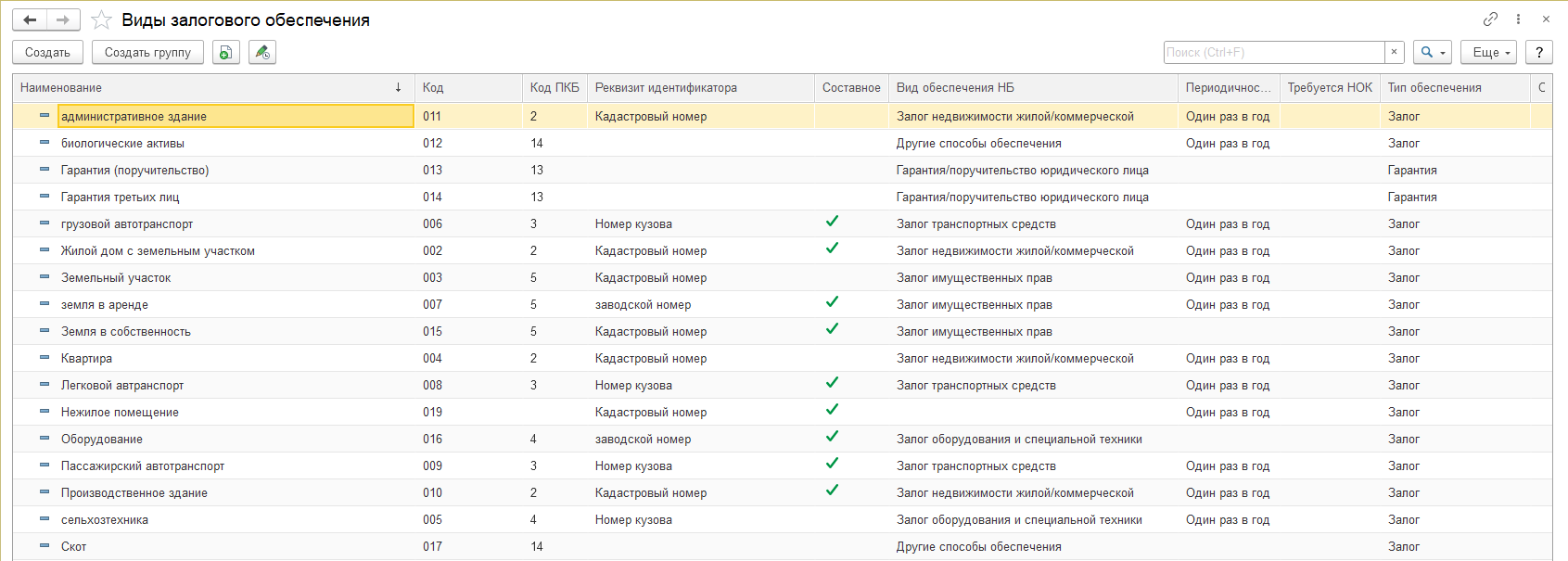Select the Гарантия третьих лиц row name

pos(121,197)
